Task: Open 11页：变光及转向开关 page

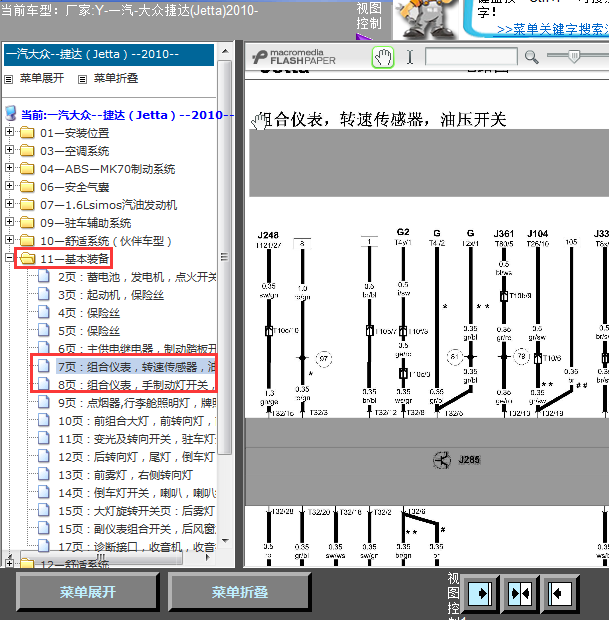Action: 137,439
